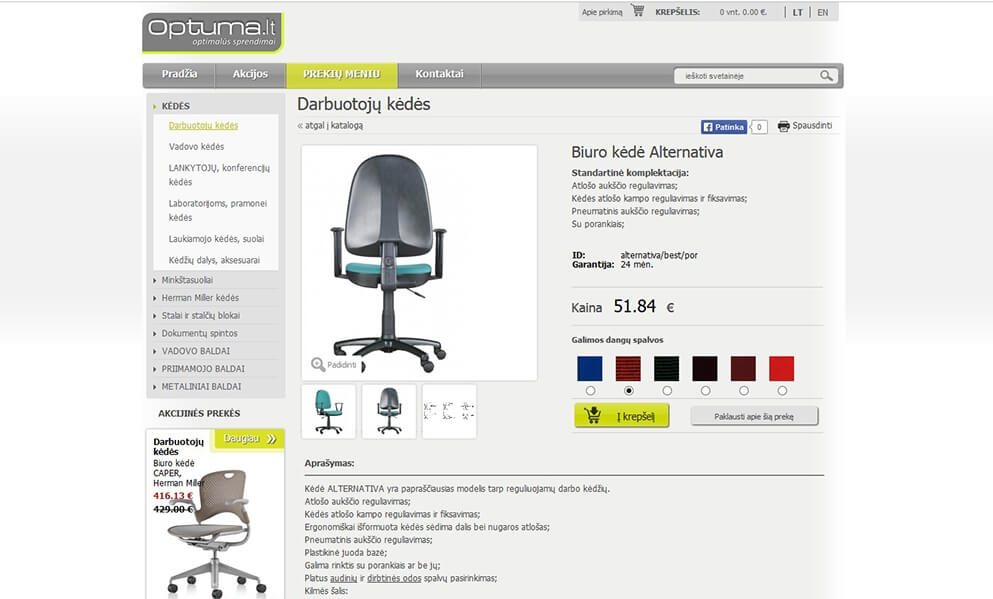Image resolution: width=993 pixels, height=599 pixels.
Task: Click the search magnifier icon
Action: 826,76
